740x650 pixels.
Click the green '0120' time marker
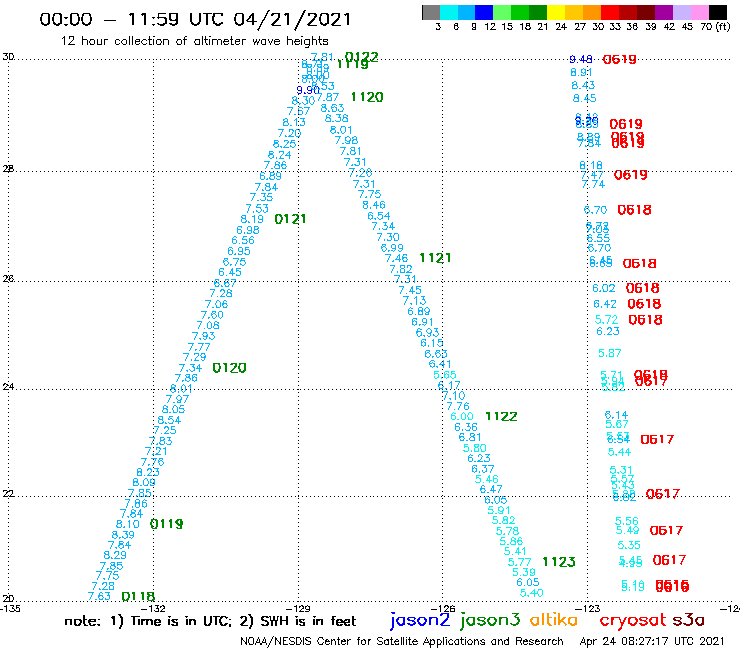(229, 368)
